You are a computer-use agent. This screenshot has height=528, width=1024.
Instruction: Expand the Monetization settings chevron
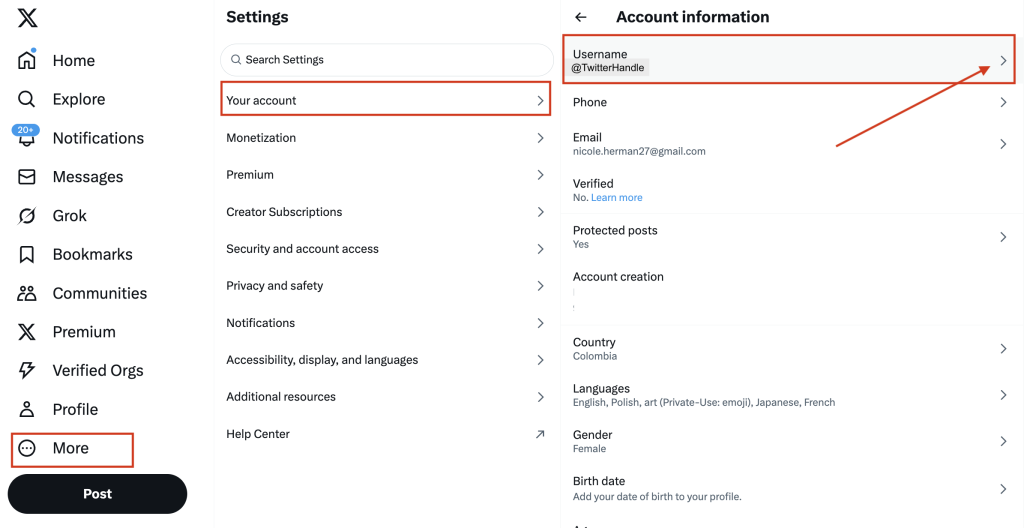pyautogui.click(x=540, y=138)
